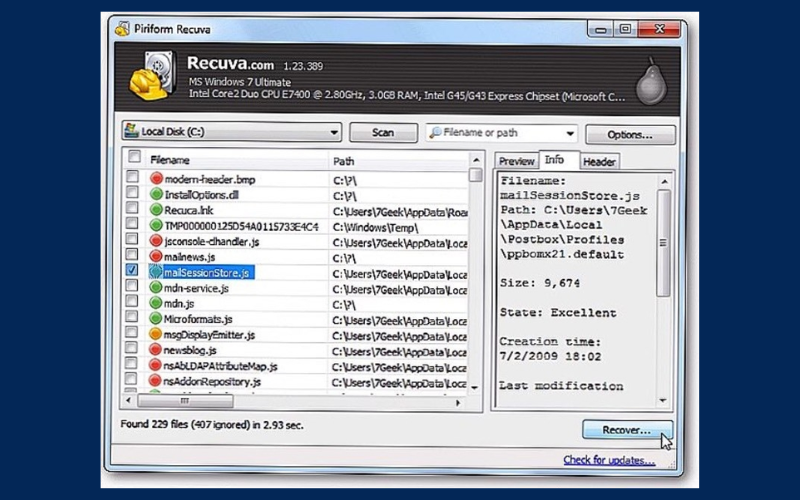Image resolution: width=800 pixels, height=500 pixels.
Task: Uncheck the box for mailSessionStore.js
Action: (132, 270)
